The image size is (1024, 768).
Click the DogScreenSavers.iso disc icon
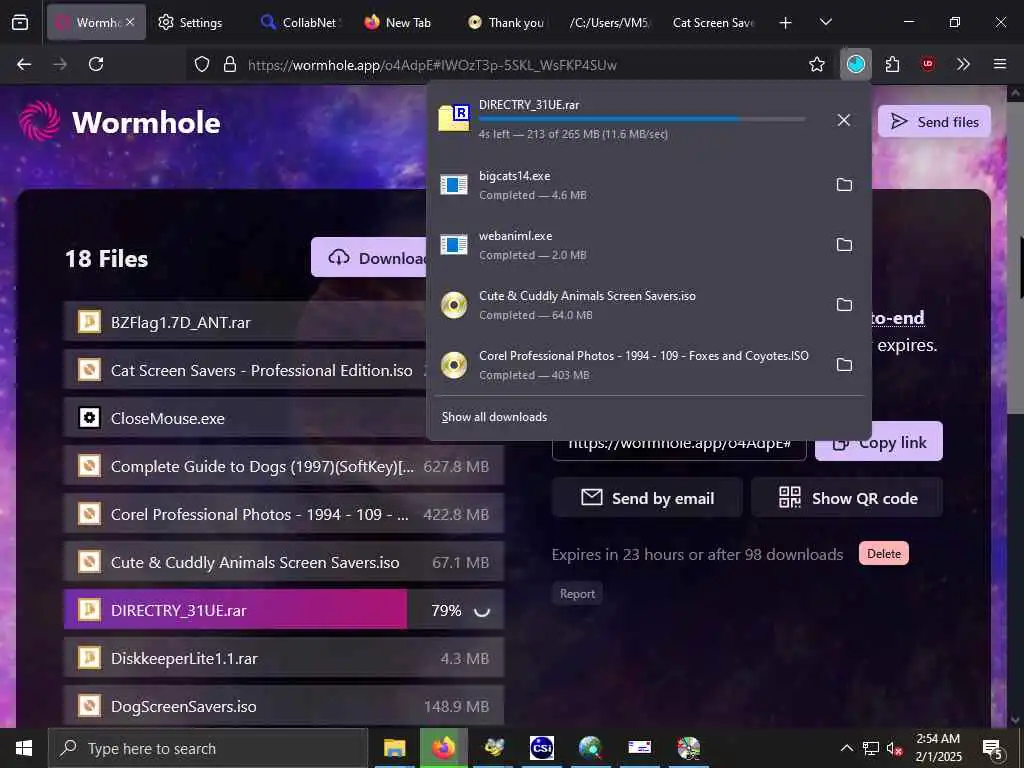(x=89, y=705)
